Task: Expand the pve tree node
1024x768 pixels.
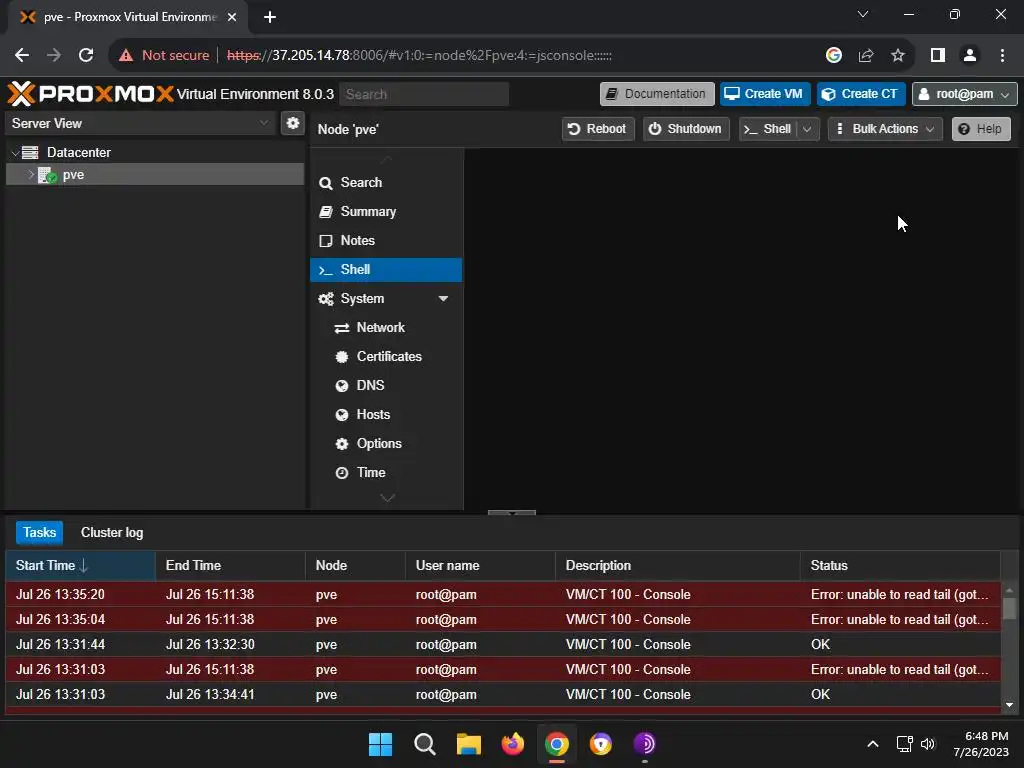Action: [30, 174]
